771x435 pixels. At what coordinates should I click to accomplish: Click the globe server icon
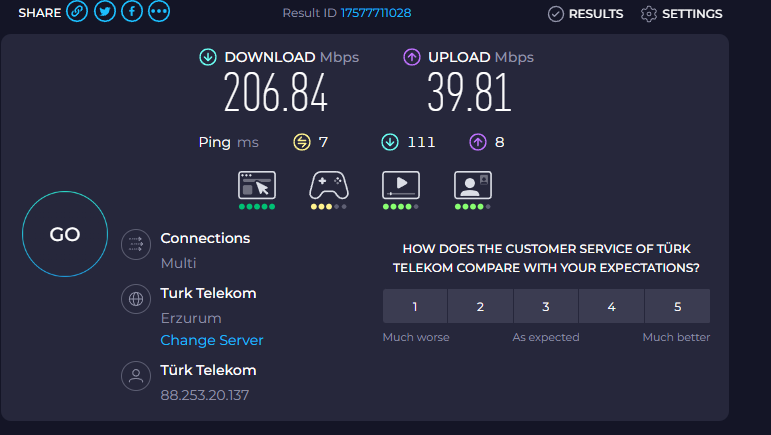coord(136,299)
